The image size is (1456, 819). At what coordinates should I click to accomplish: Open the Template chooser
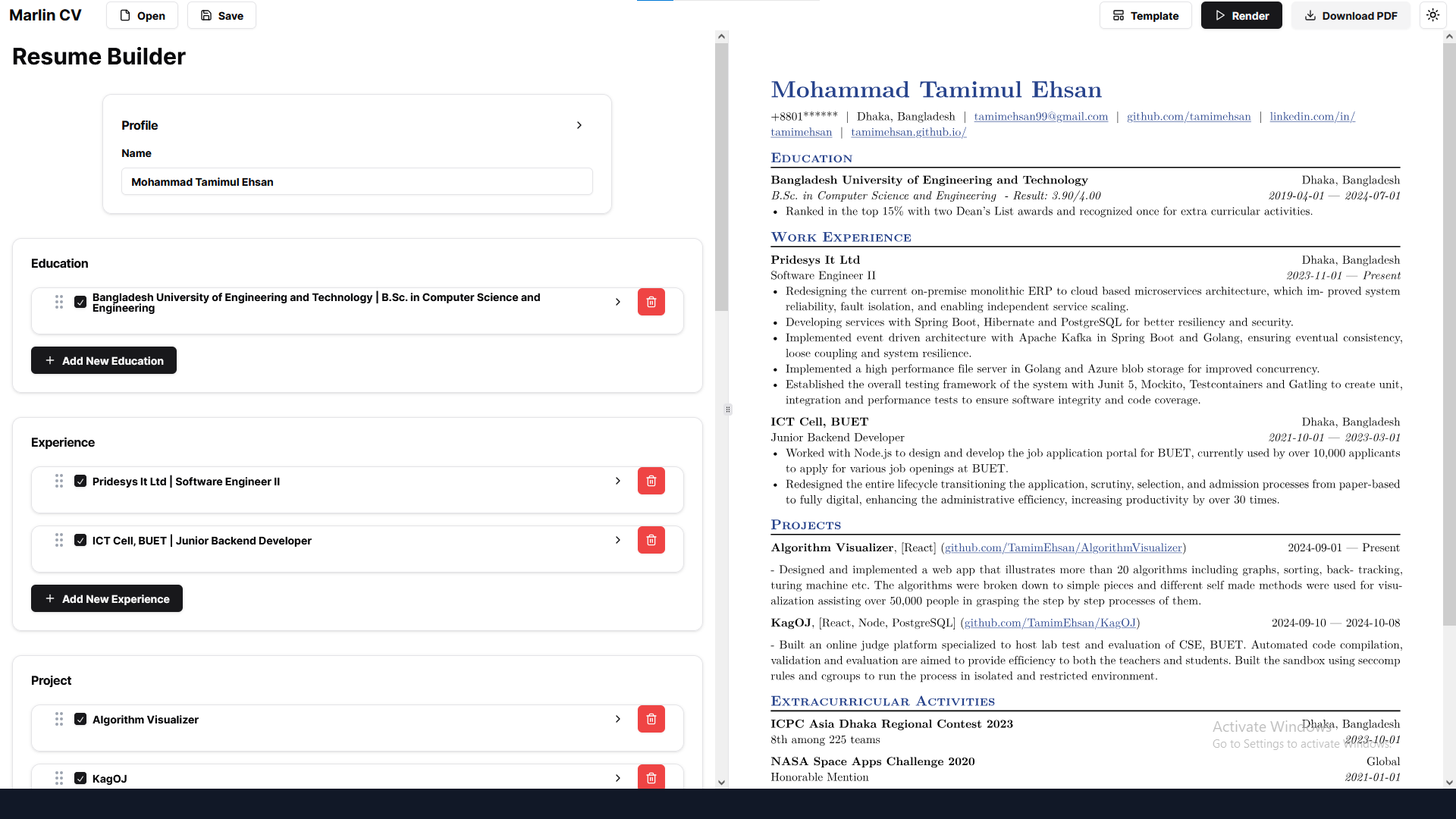1145,15
